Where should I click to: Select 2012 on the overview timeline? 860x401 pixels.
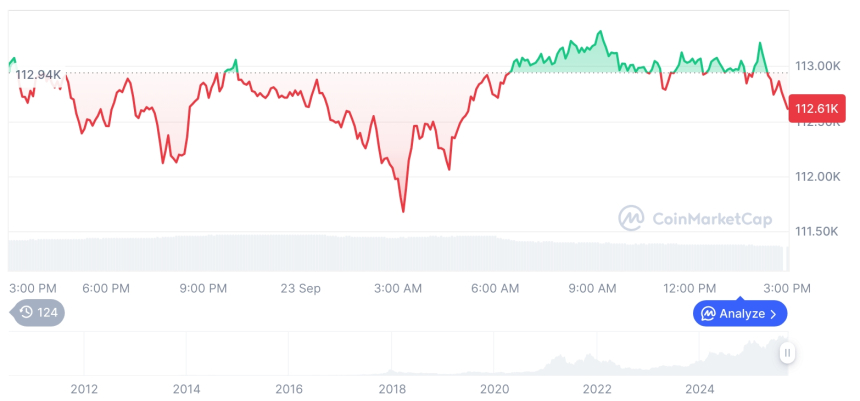point(84,388)
